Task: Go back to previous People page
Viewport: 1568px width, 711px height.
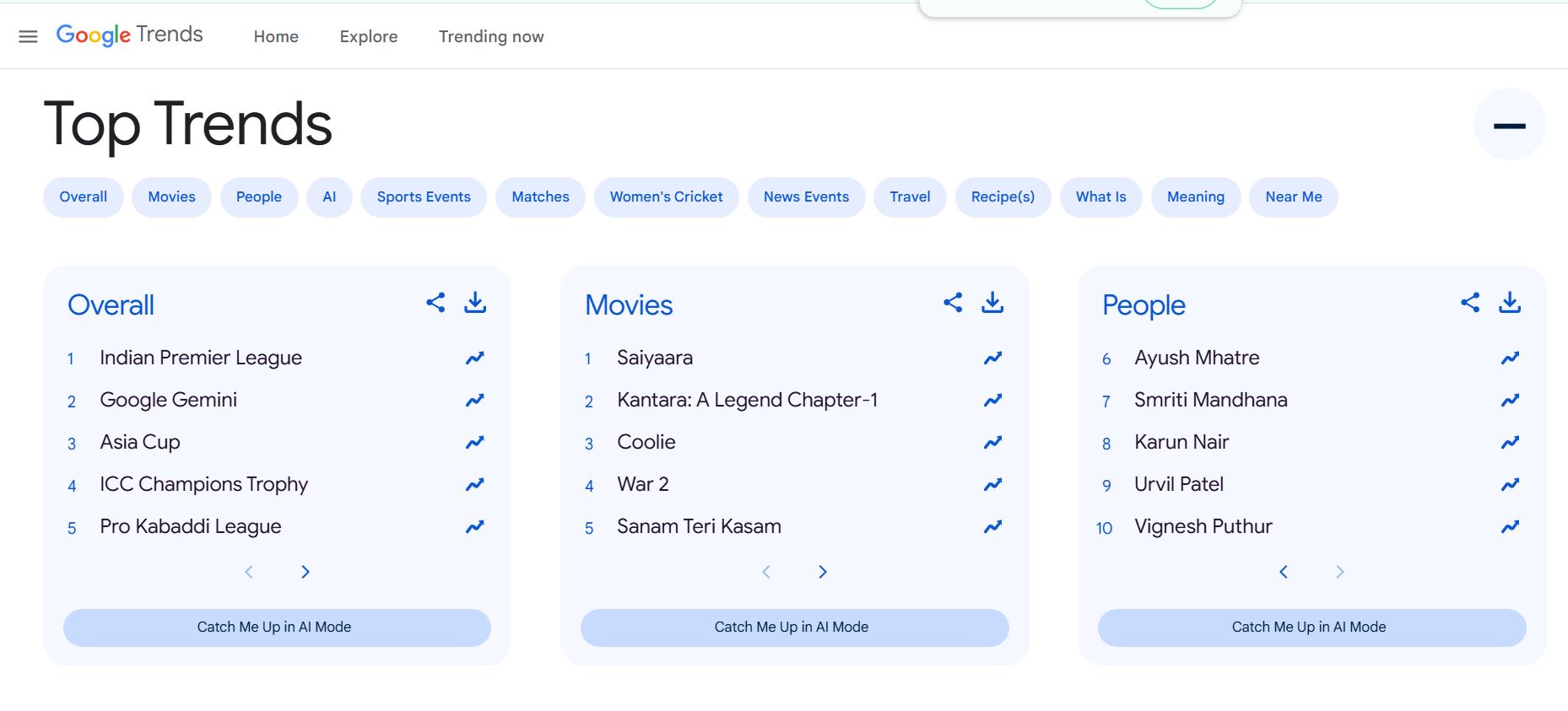Action: click(1284, 572)
